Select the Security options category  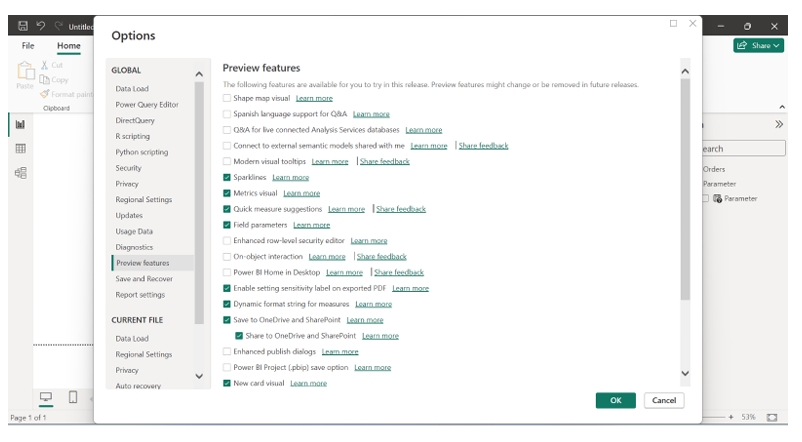tap(128, 168)
